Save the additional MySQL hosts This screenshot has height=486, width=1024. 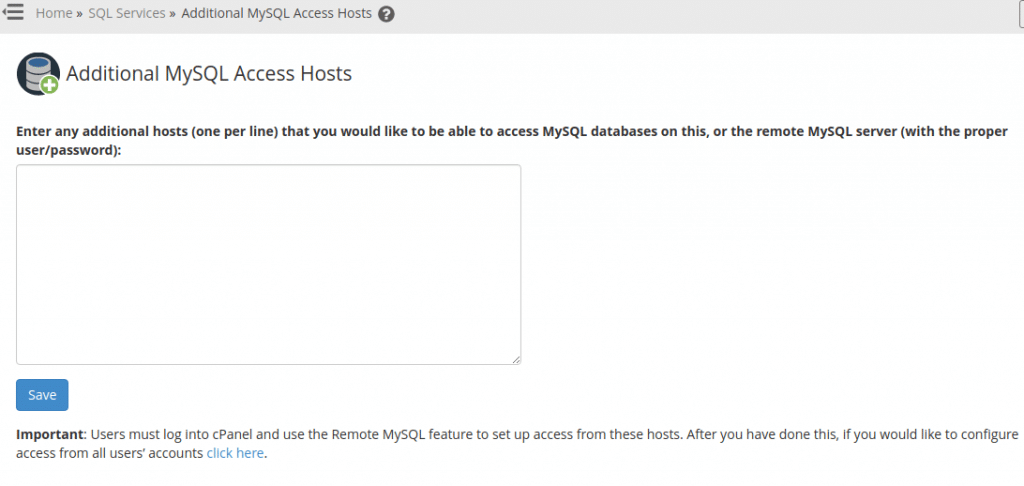(x=42, y=395)
